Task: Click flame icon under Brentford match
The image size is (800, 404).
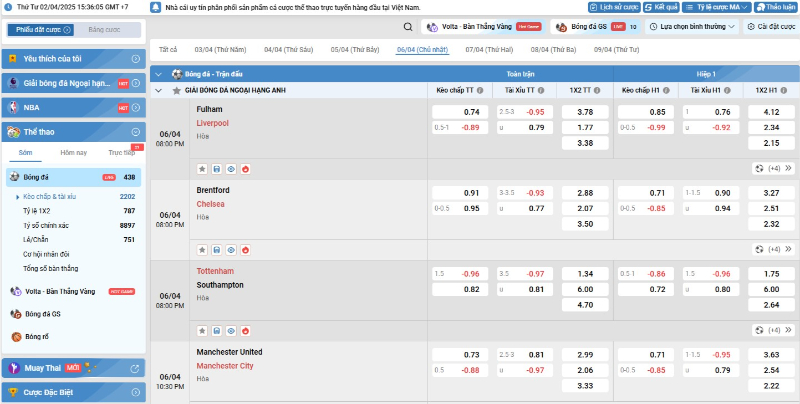Action: pos(245,250)
